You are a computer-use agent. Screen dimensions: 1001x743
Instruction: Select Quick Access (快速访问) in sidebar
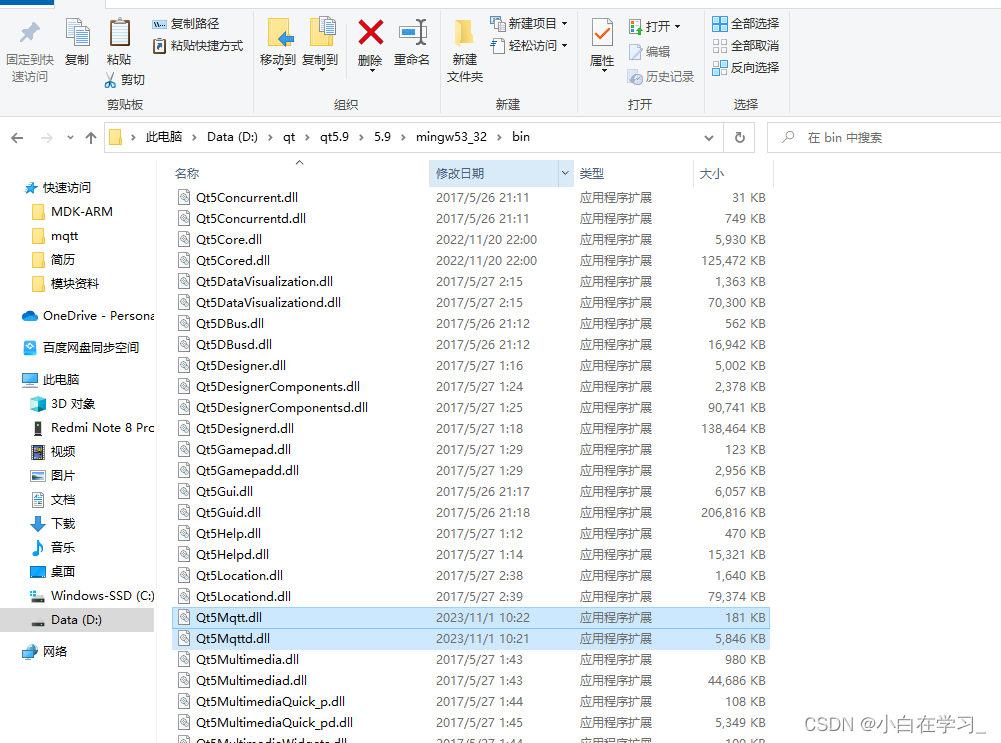(x=59, y=188)
